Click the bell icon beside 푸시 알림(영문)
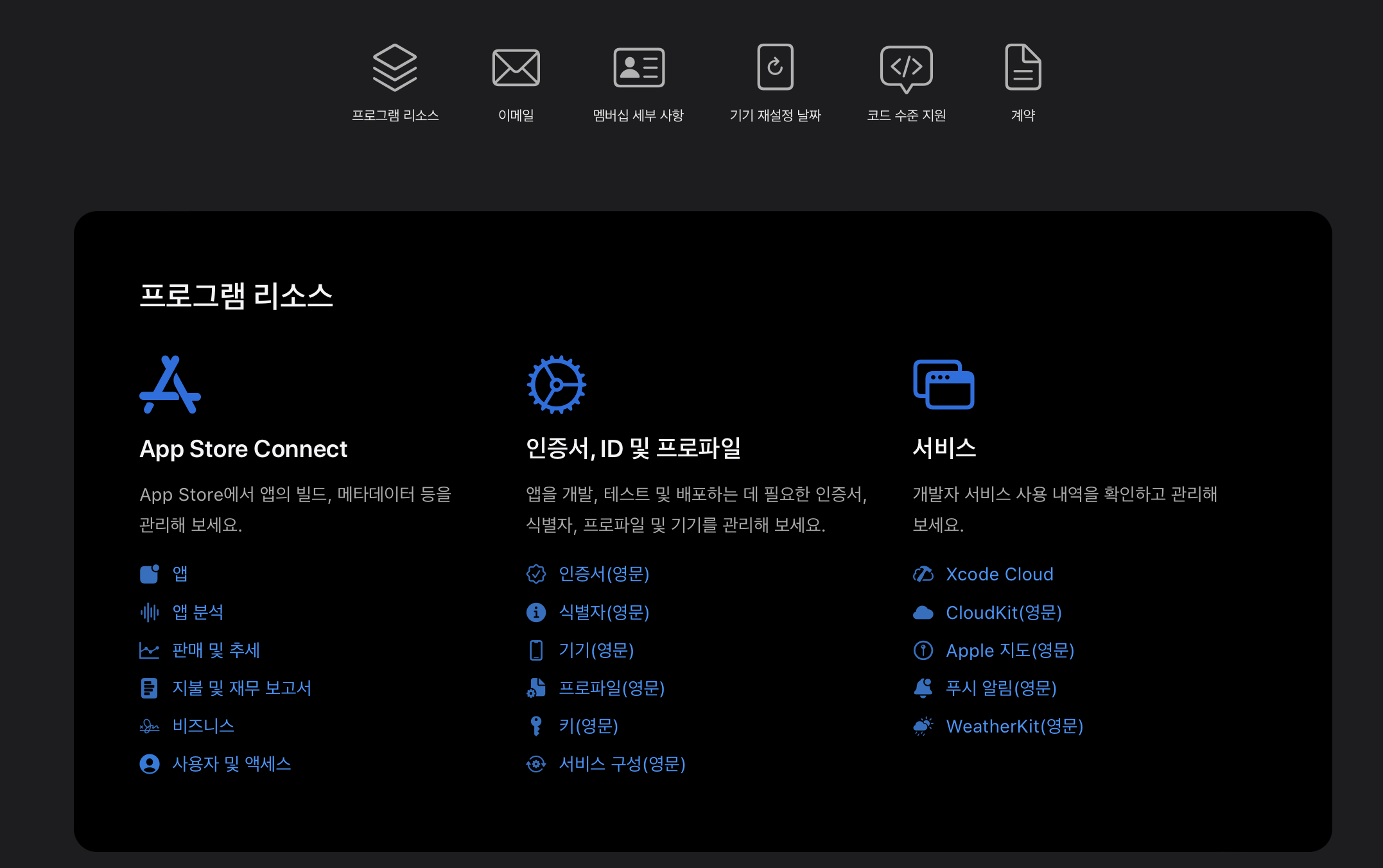1383x868 pixels. tap(923, 688)
